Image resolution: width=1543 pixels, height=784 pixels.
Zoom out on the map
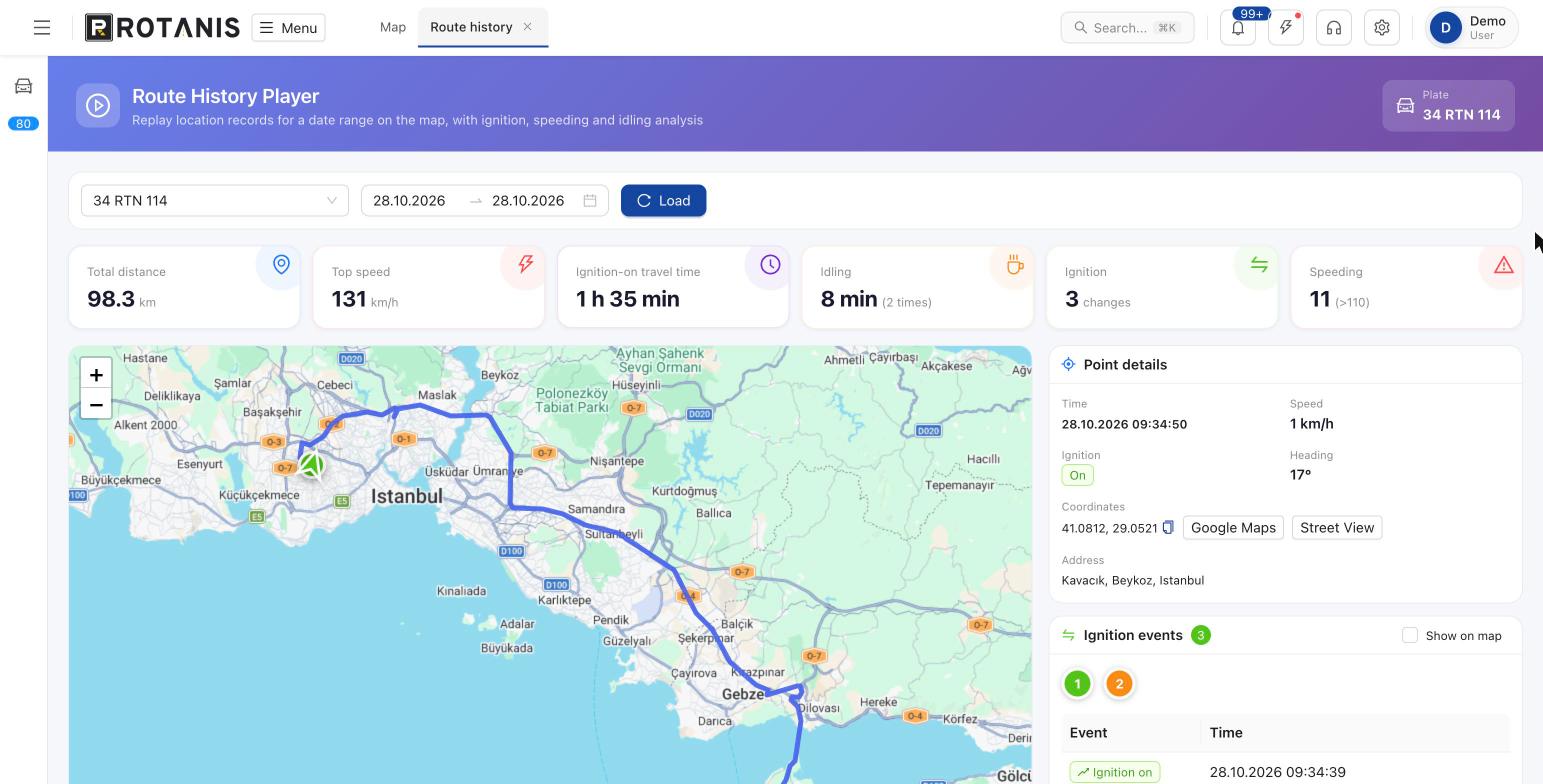click(x=96, y=405)
